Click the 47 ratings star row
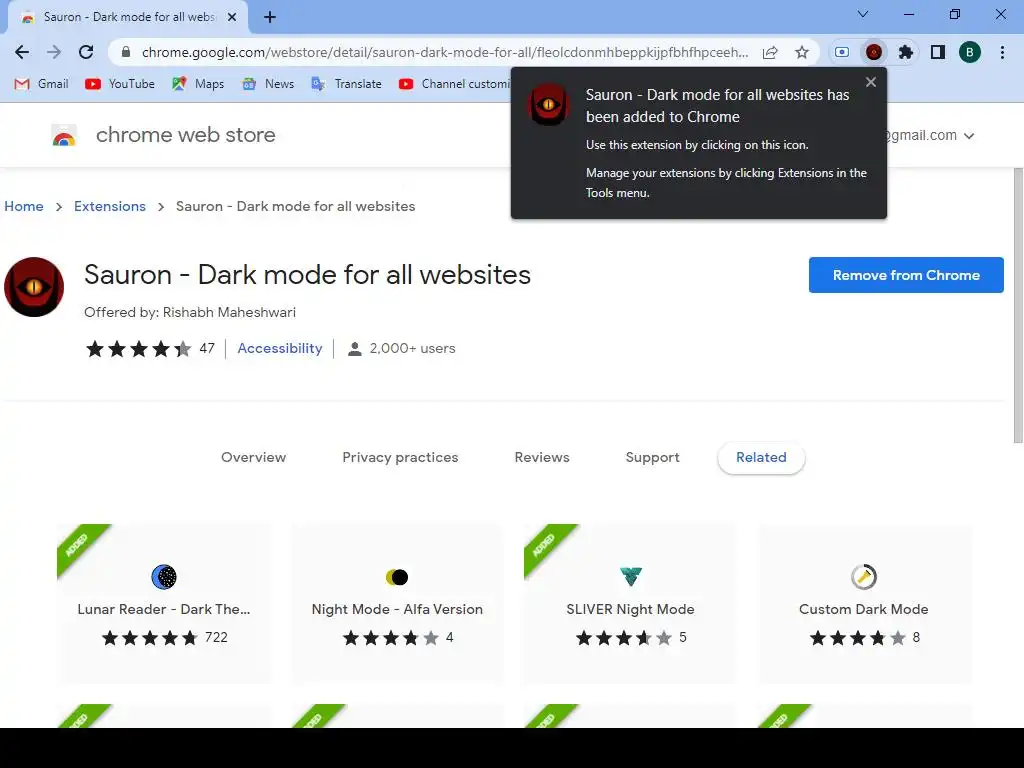The height and width of the screenshot is (768, 1024). coord(138,349)
